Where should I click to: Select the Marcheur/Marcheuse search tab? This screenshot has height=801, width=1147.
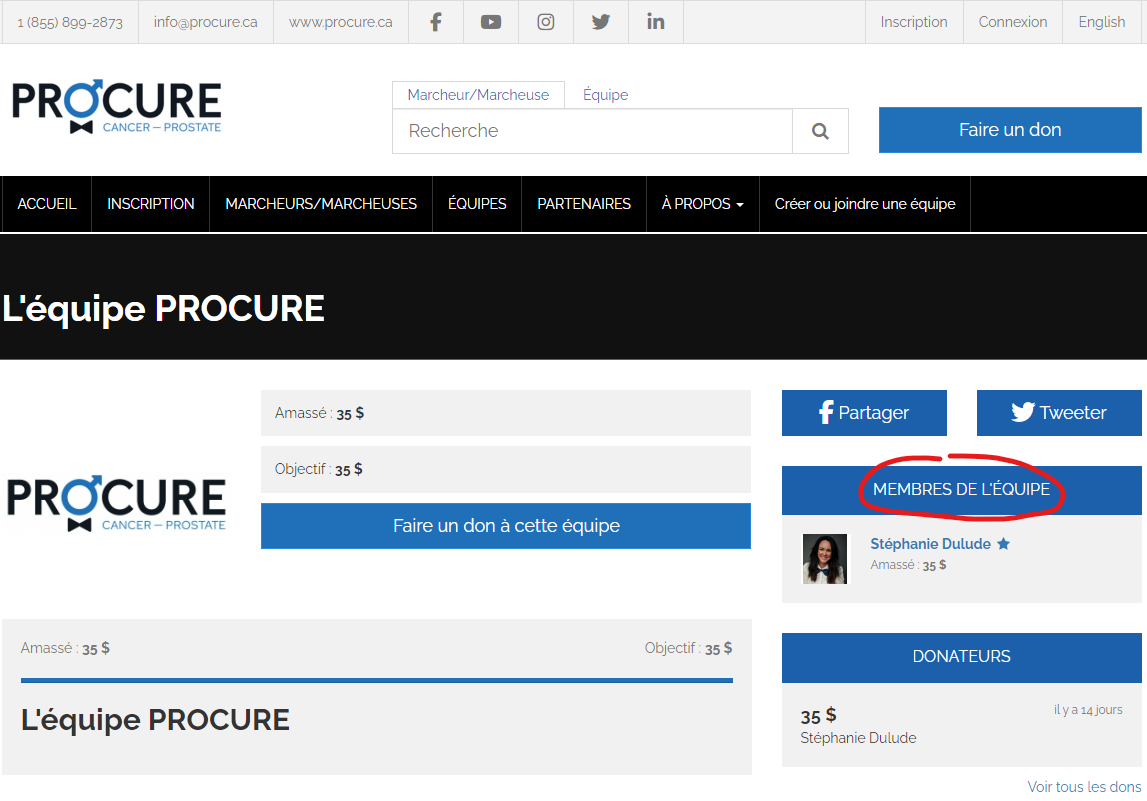pyautogui.click(x=478, y=95)
